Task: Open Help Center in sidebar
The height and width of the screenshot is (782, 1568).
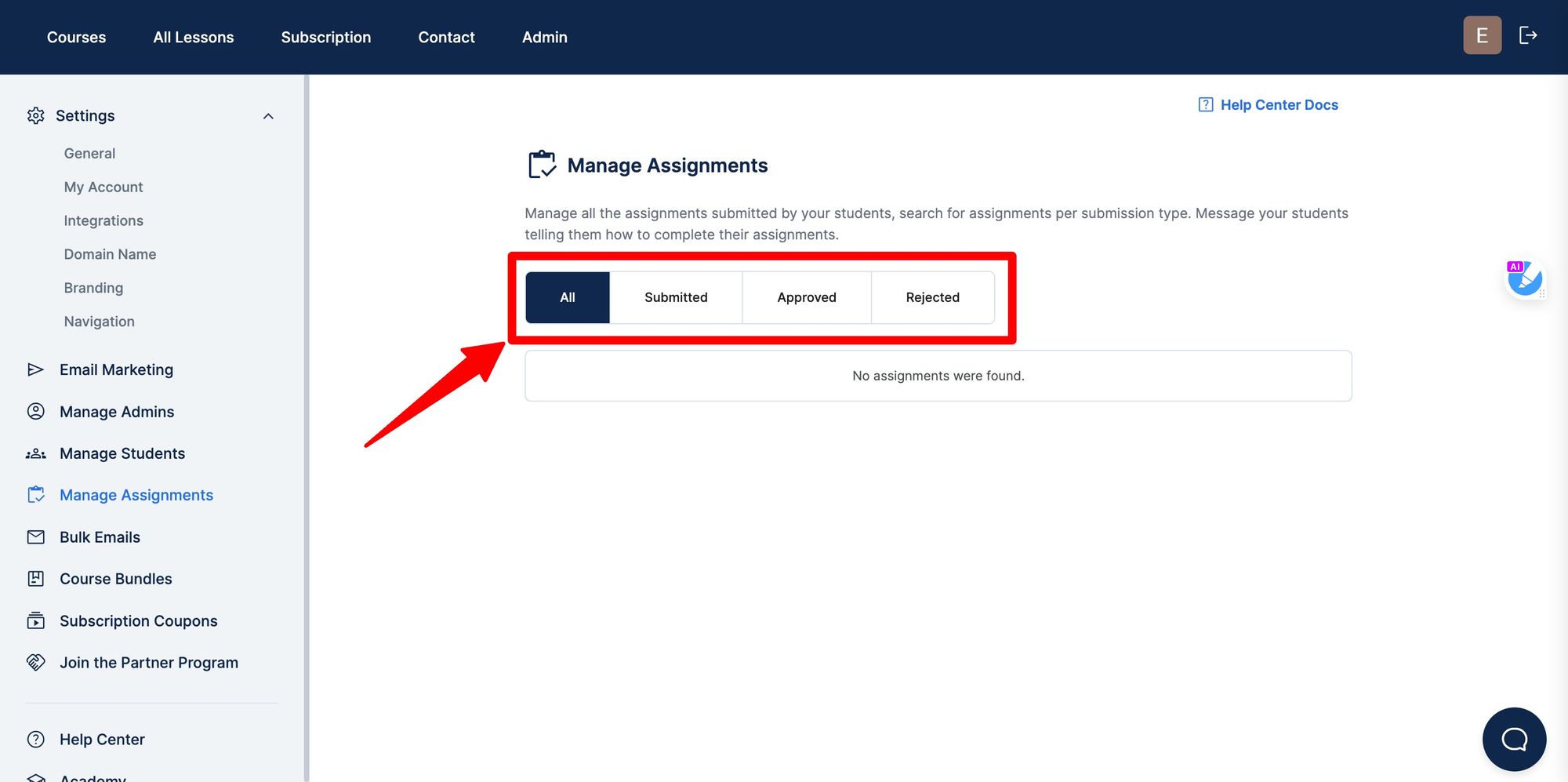Action: [102, 740]
